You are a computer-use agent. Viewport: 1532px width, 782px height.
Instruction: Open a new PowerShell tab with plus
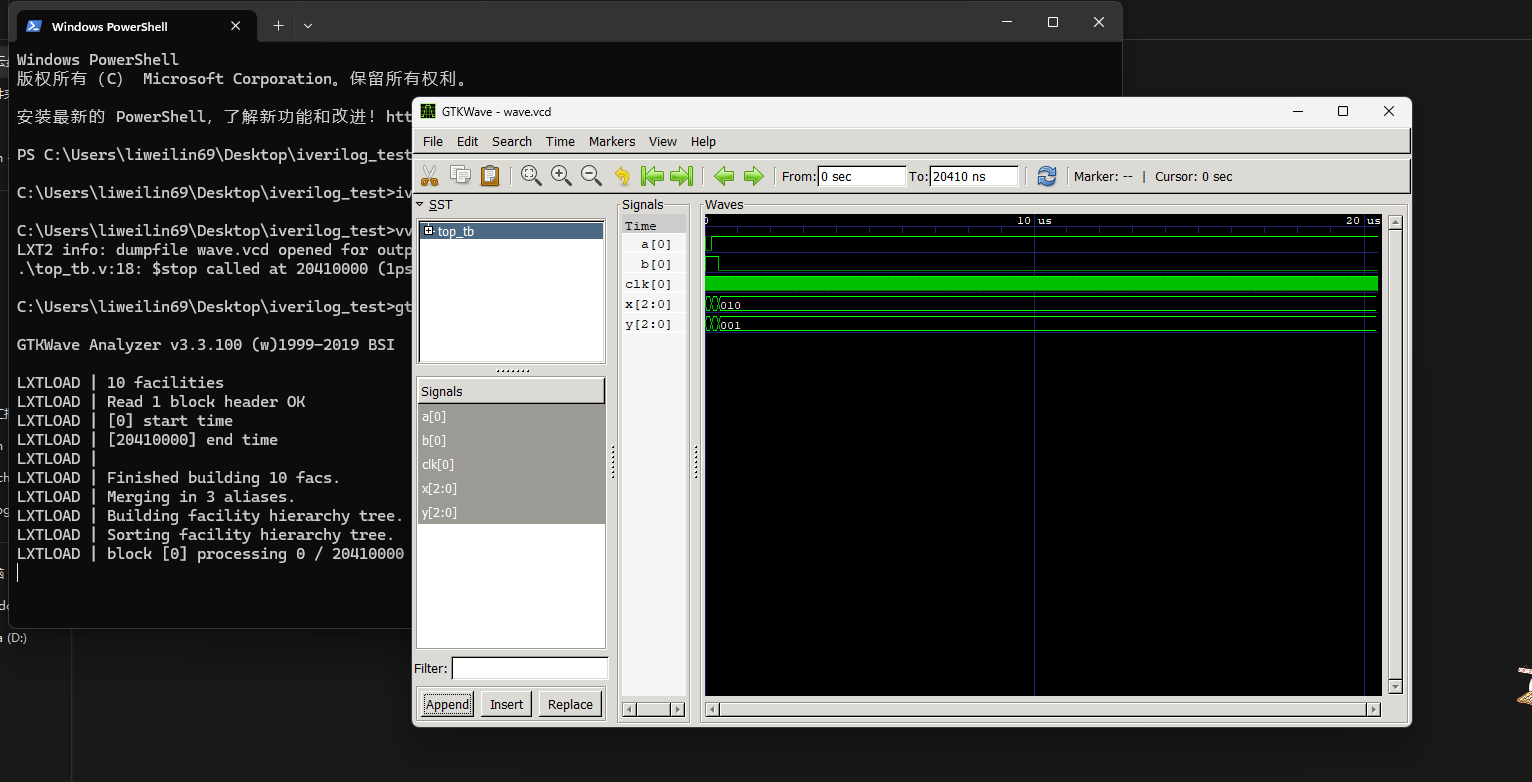[278, 26]
